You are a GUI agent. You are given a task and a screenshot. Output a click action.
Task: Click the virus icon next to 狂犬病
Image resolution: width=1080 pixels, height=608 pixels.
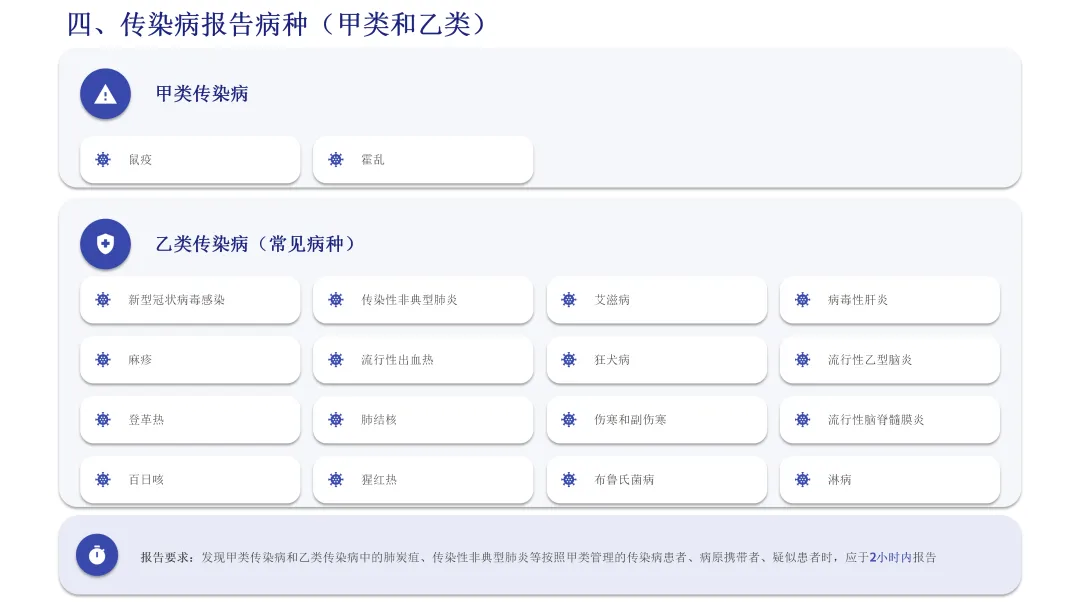(x=569, y=360)
